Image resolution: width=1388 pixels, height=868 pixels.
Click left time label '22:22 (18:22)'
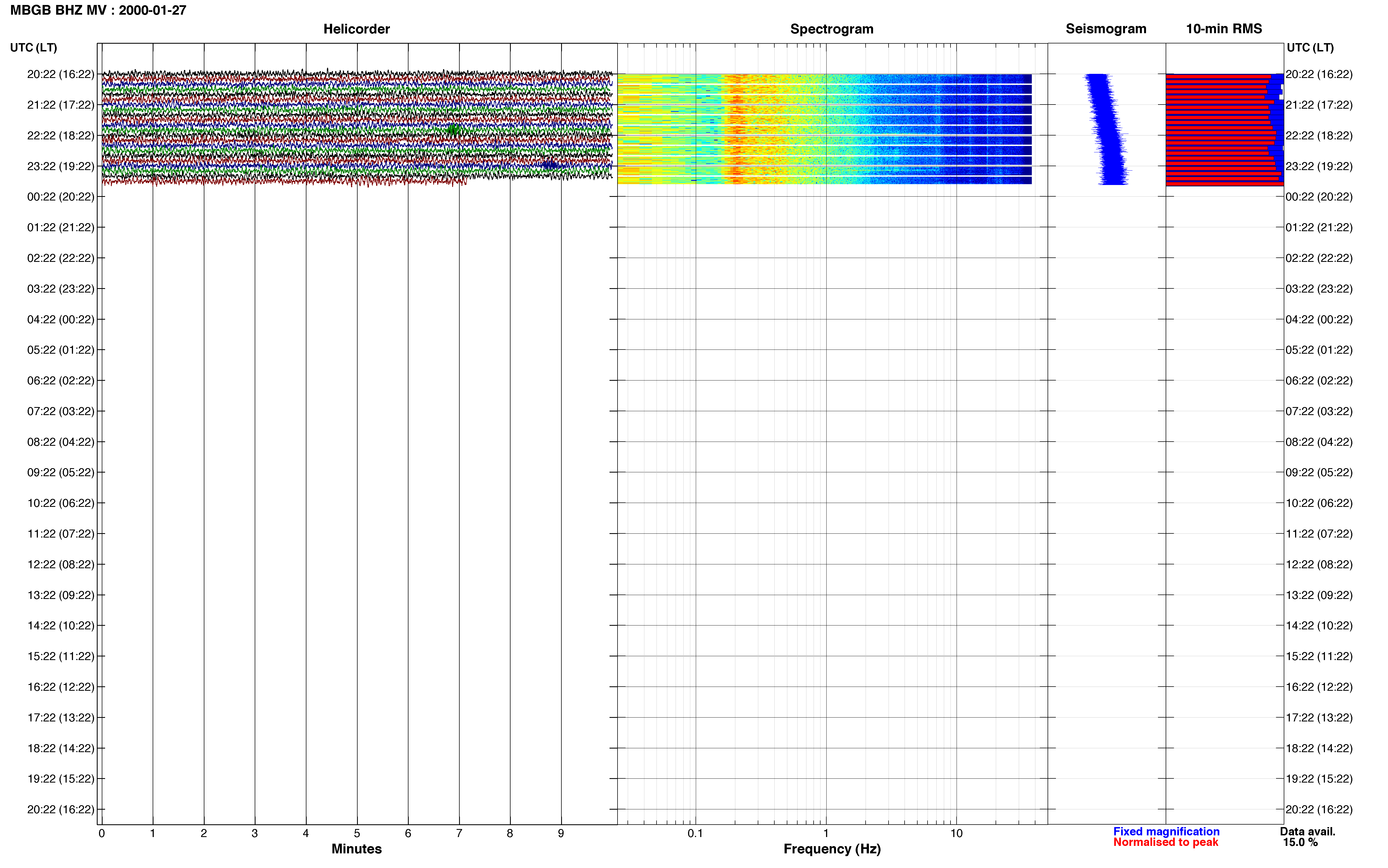(x=61, y=135)
